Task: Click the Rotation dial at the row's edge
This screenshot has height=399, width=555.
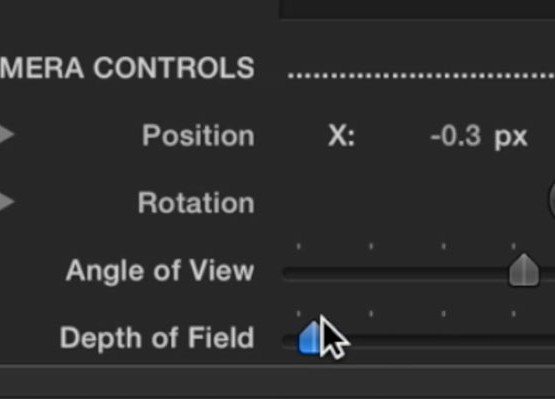Action: click(551, 201)
